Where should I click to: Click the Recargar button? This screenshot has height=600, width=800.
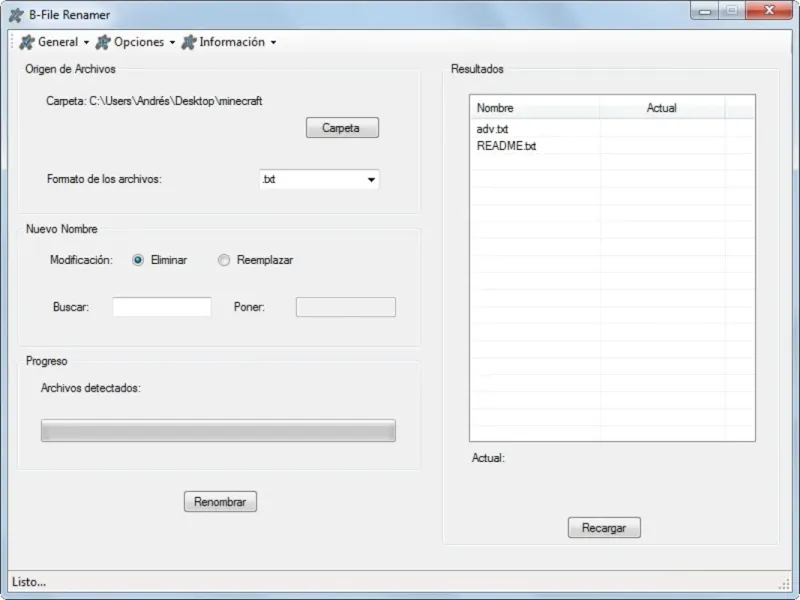[x=604, y=528]
